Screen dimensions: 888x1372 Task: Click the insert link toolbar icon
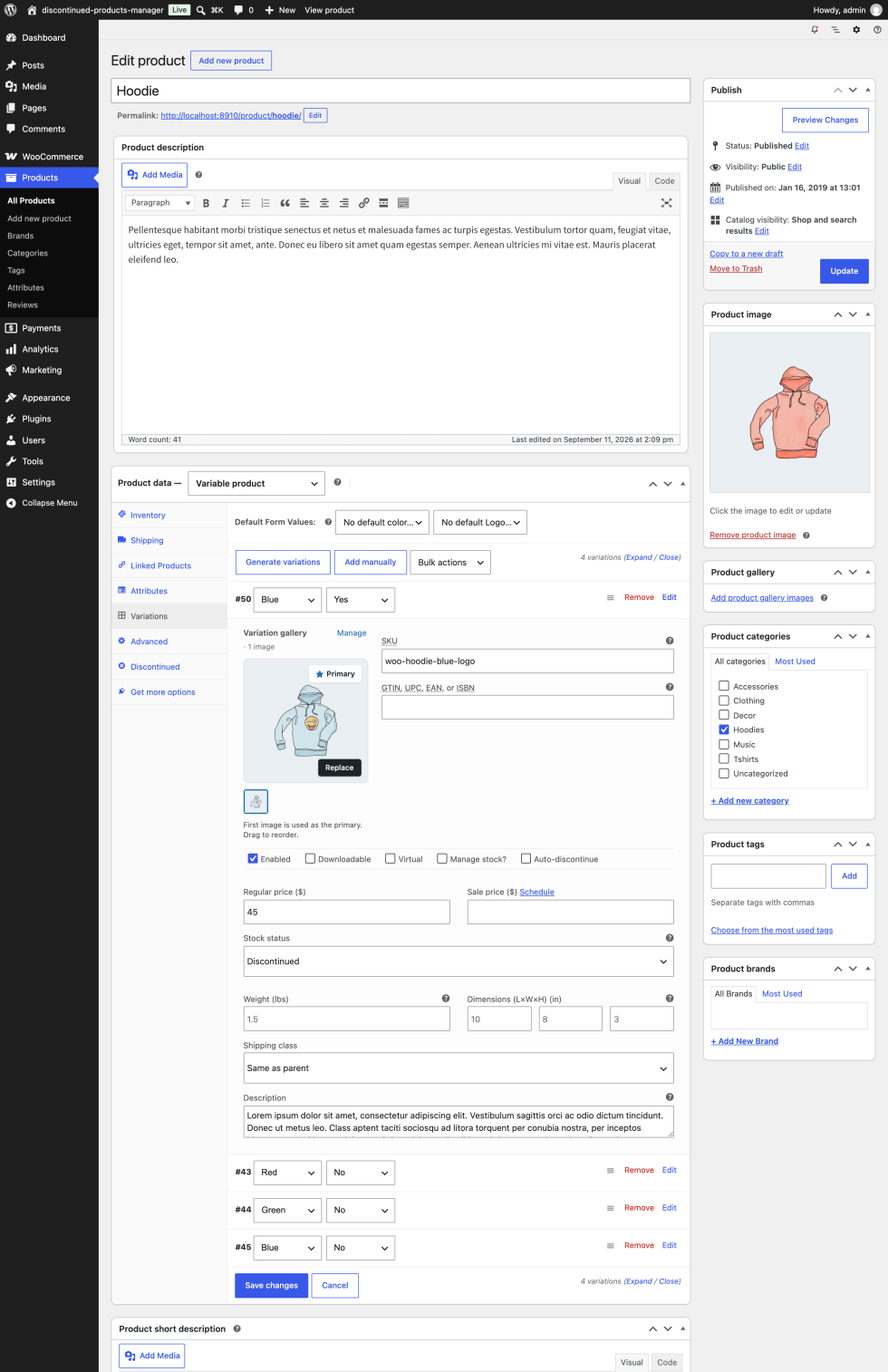coord(363,203)
